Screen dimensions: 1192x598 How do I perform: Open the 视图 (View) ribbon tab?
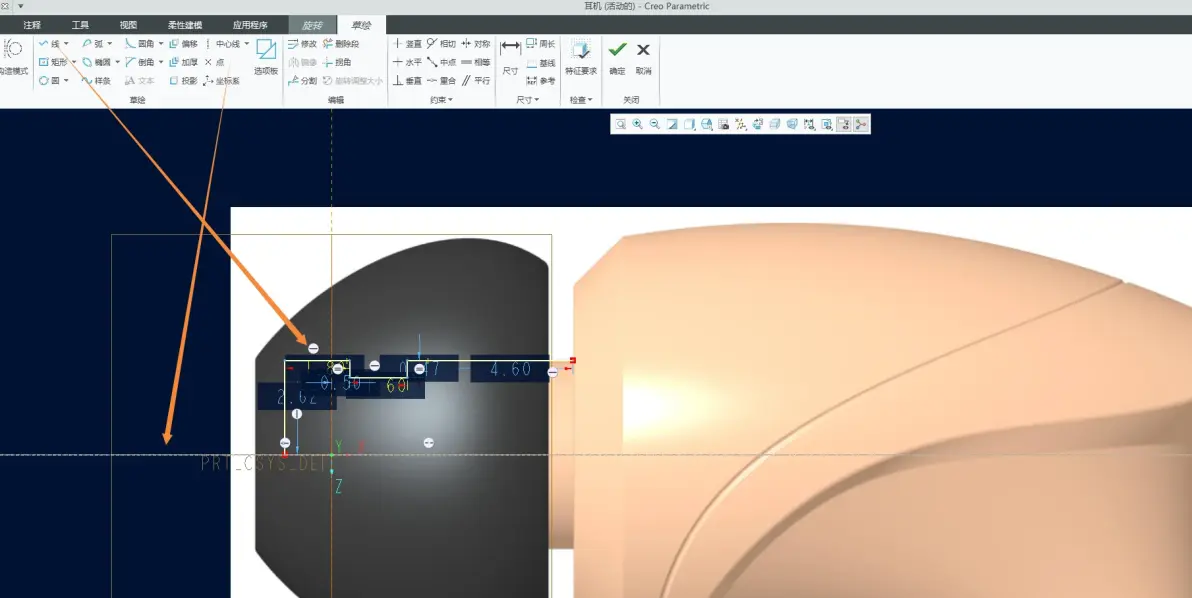128,25
